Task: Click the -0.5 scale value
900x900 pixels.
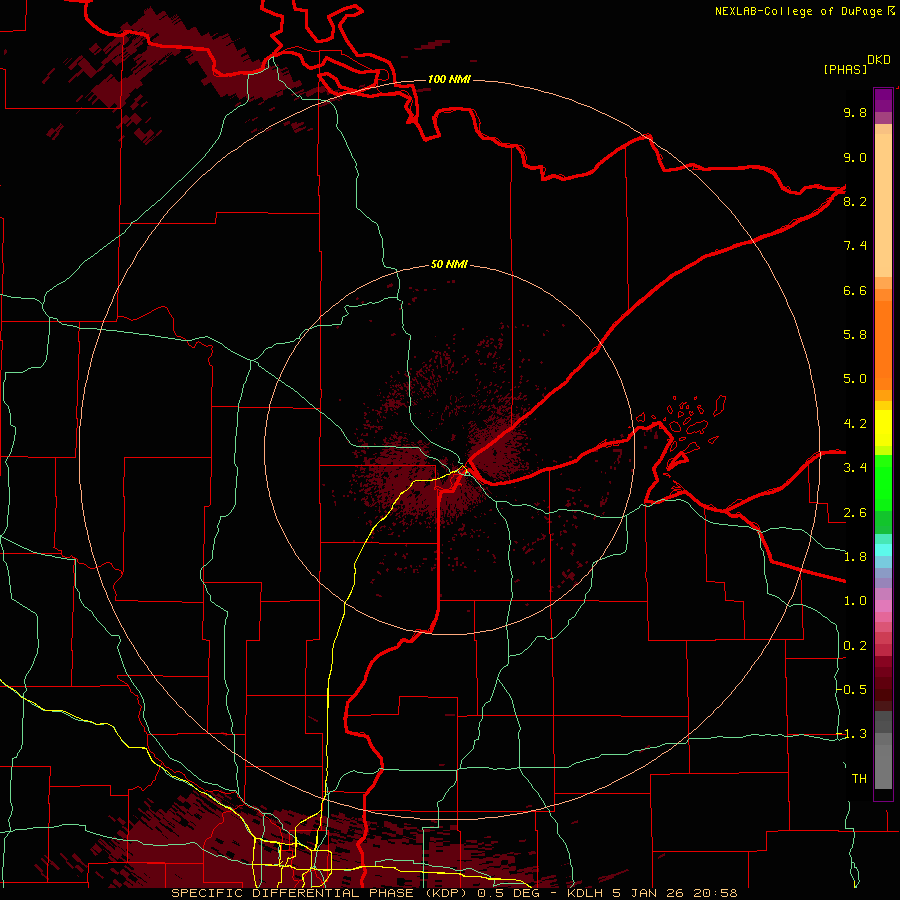Action: pyautogui.click(x=851, y=690)
